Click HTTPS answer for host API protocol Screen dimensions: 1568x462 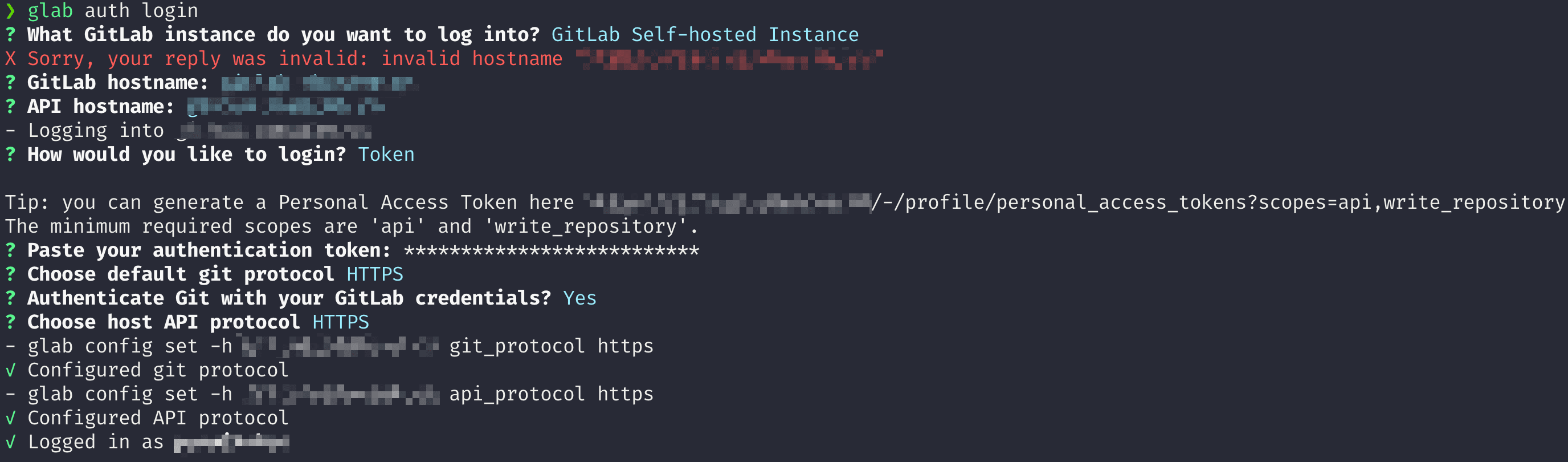pos(341,322)
